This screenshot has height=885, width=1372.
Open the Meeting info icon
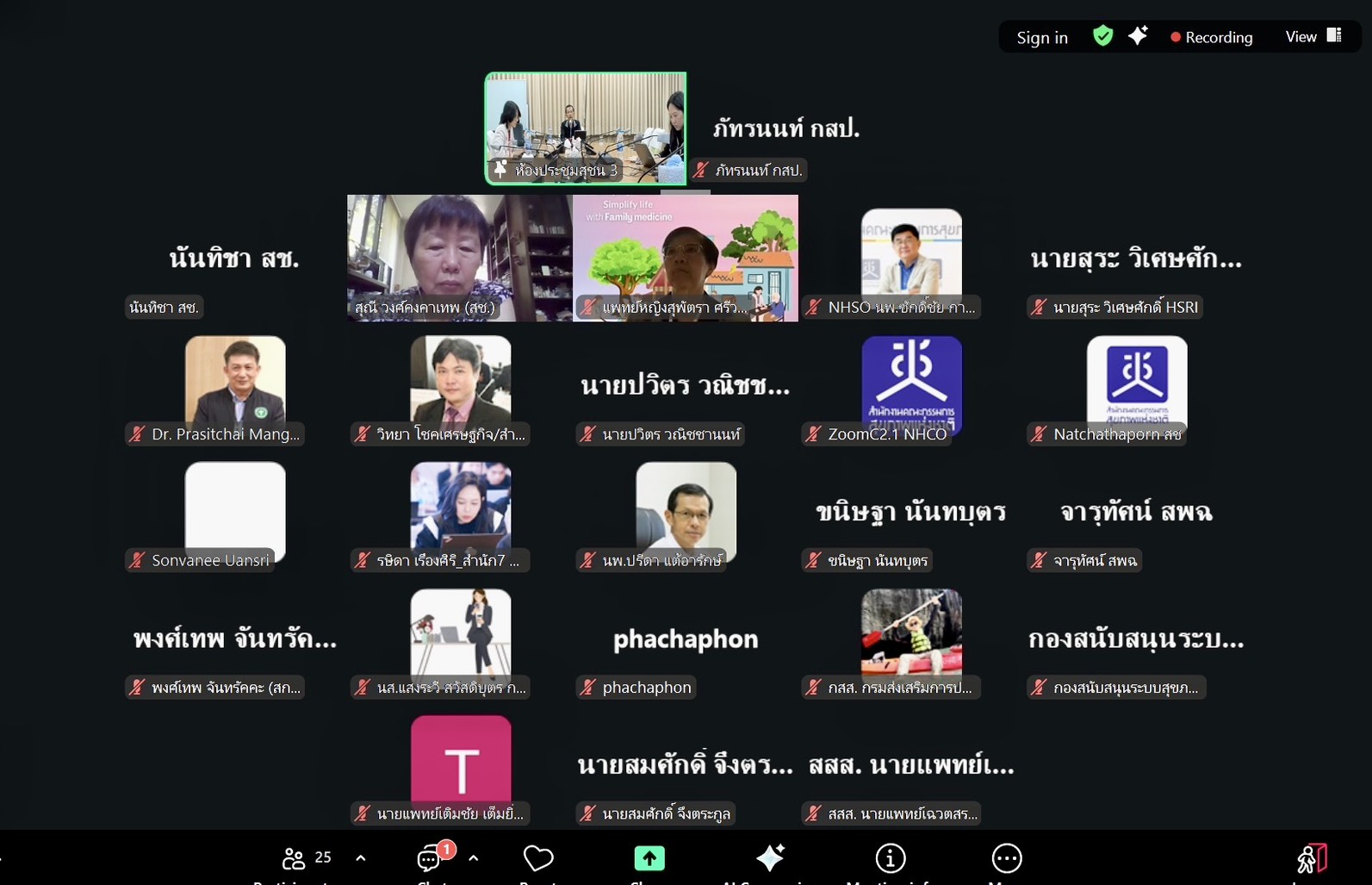click(x=890, y=858)
